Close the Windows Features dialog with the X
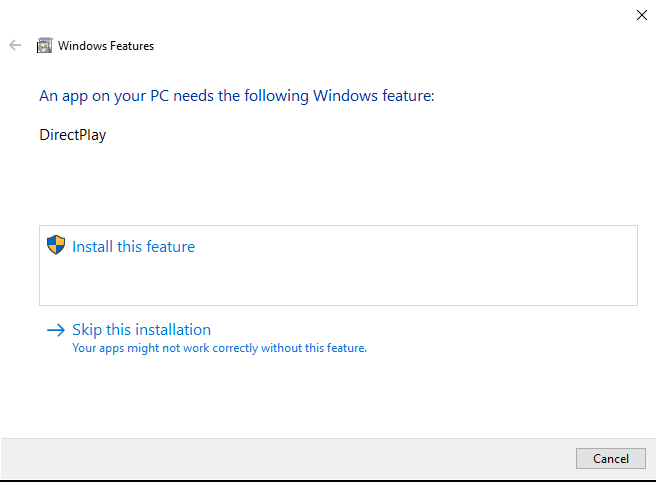The width and height of the screenshot is (656, 482). (641, 14)
